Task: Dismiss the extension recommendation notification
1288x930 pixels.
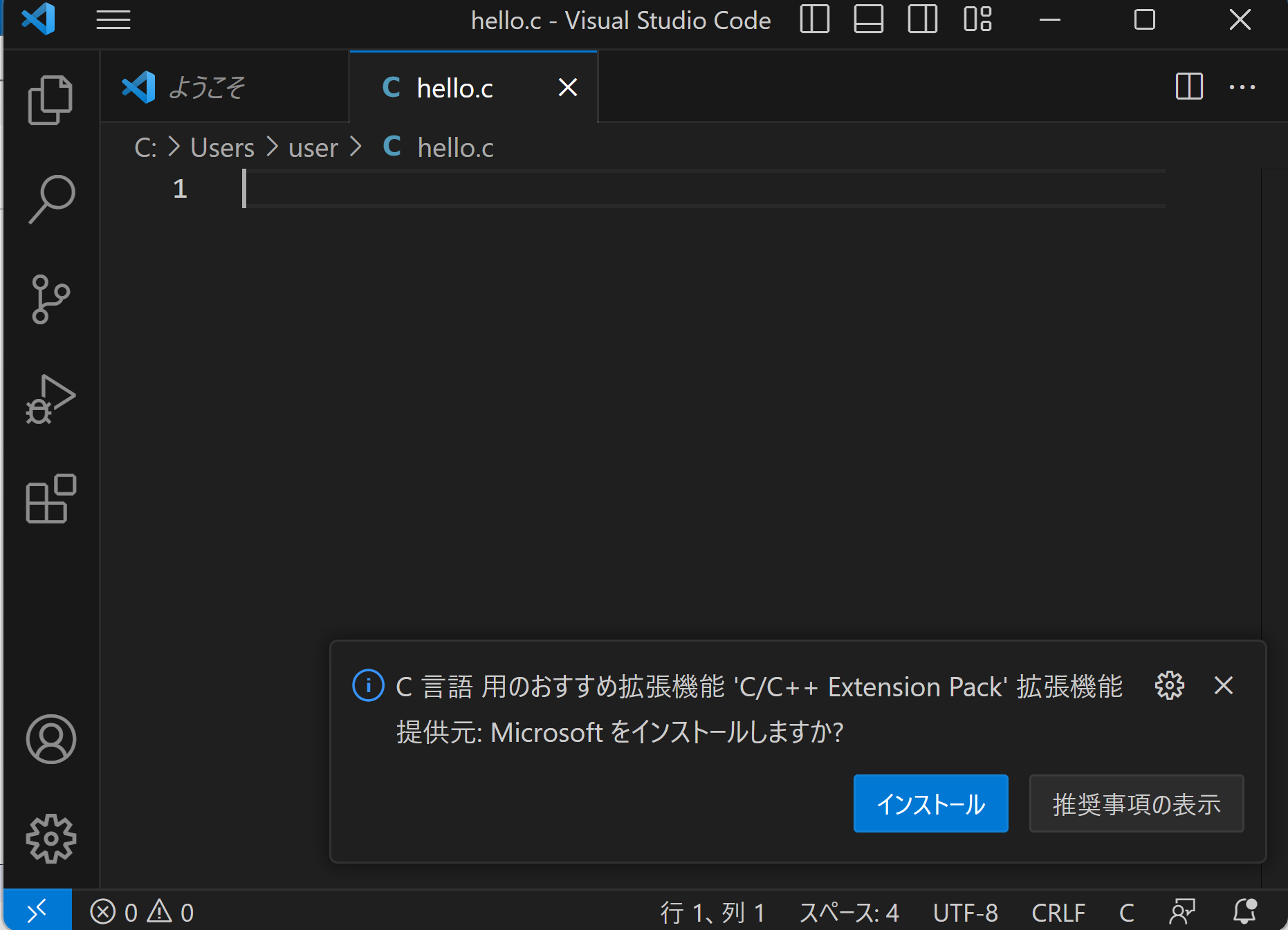Action: [x=1224, y=685]
